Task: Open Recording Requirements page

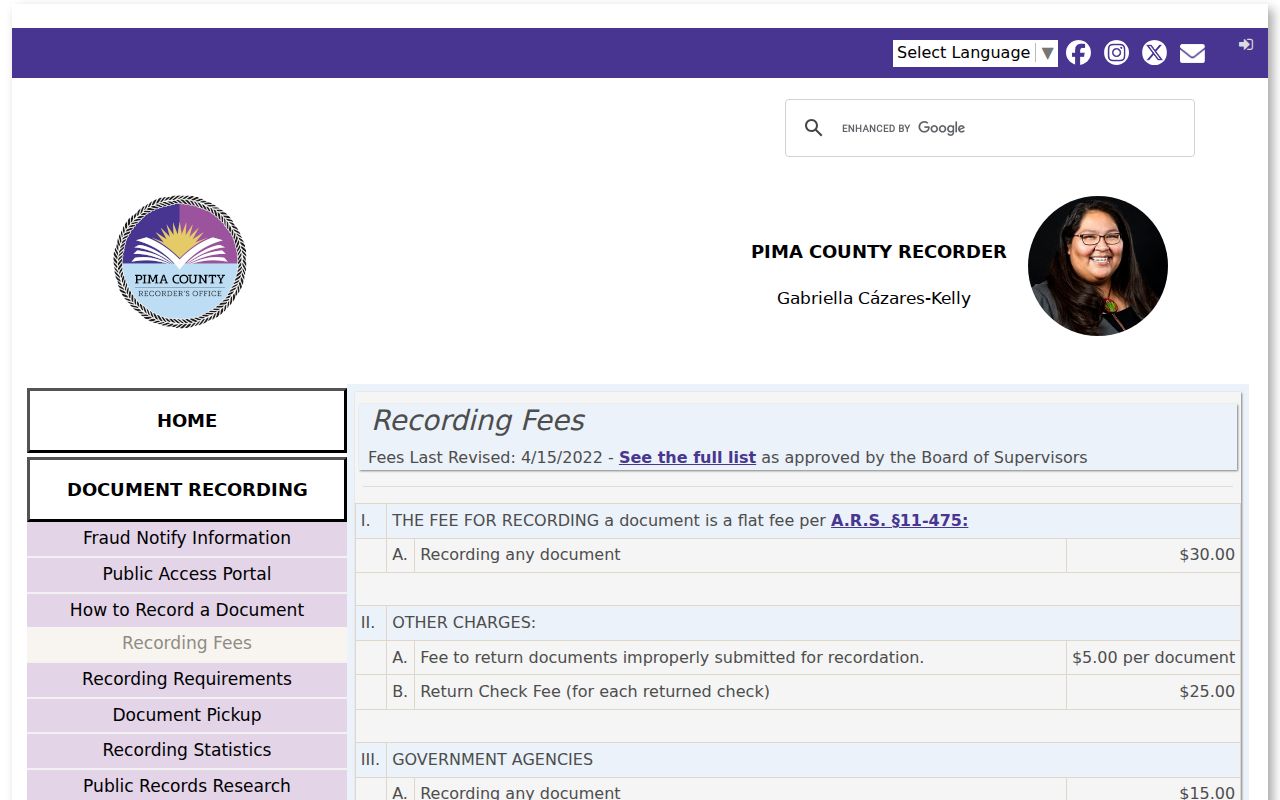Action: [x=187, y=679]
